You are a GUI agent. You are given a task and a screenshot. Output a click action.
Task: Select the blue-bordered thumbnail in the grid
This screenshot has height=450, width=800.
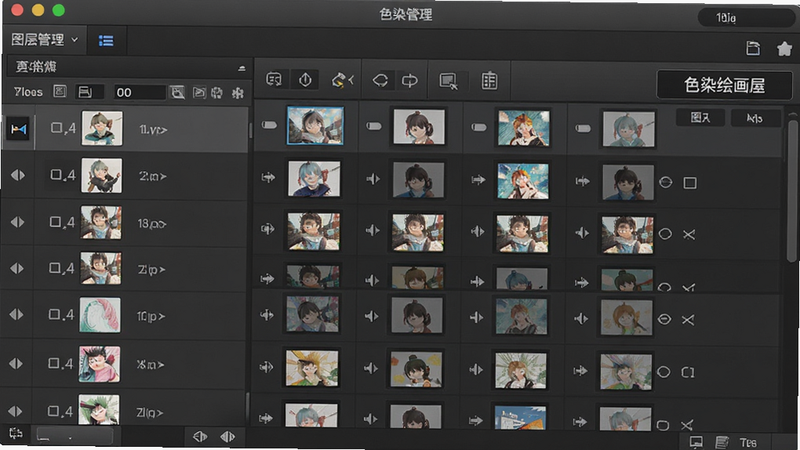tap(315, 126)
